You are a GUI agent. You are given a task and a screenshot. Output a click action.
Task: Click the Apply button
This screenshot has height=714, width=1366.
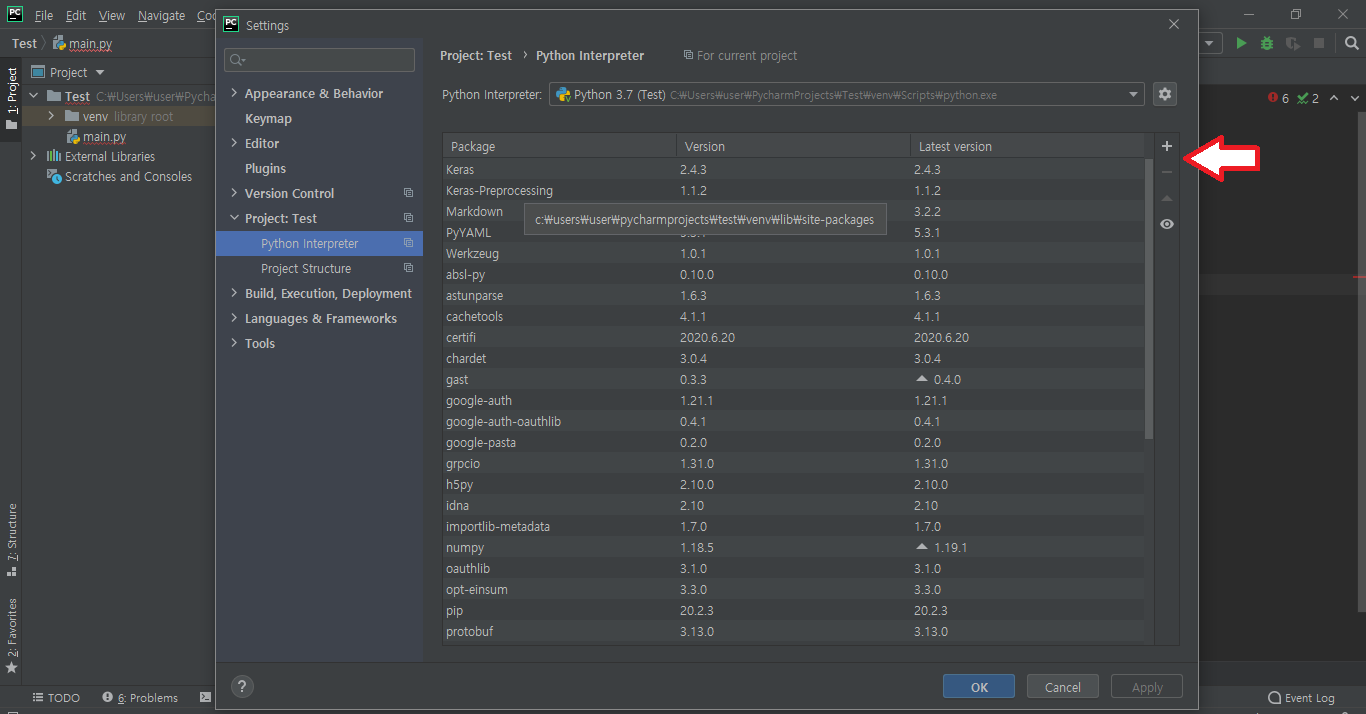(1147, 686)
